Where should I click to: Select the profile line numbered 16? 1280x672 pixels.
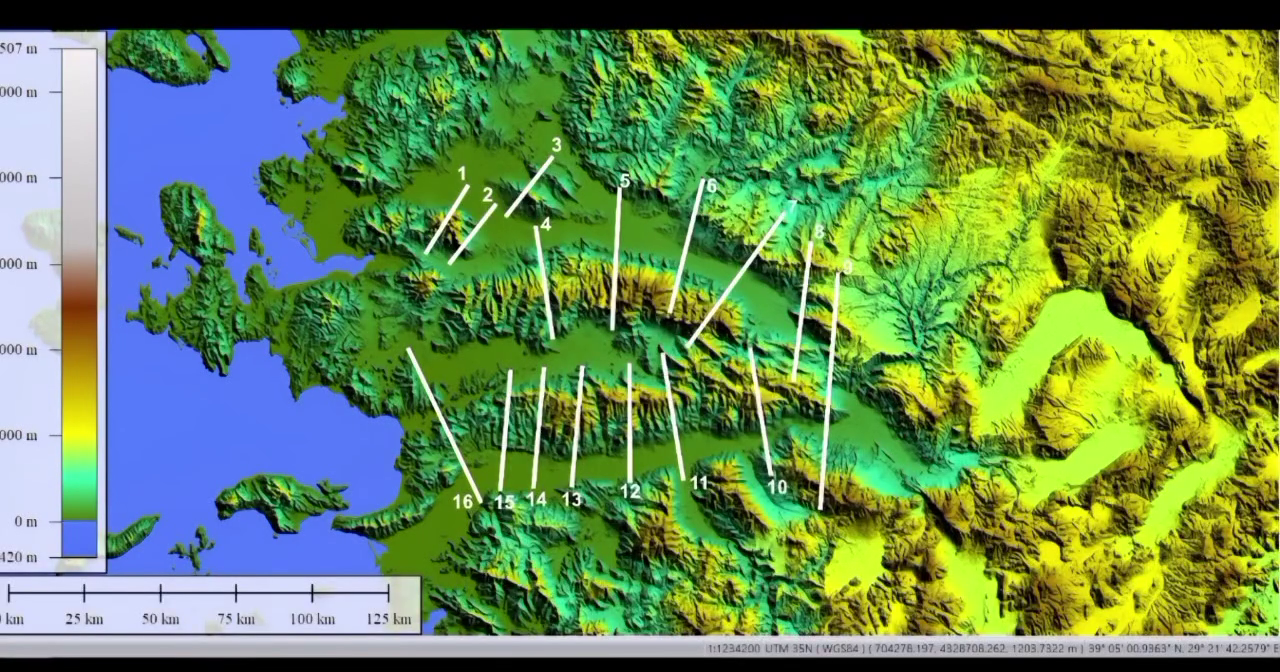click(444, 424)
